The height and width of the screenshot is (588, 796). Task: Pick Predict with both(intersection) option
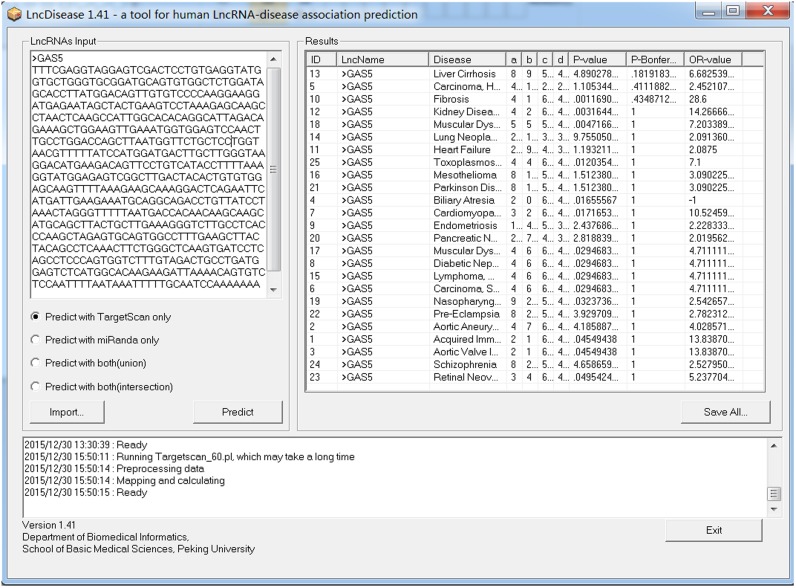click(x=36, y=386)
